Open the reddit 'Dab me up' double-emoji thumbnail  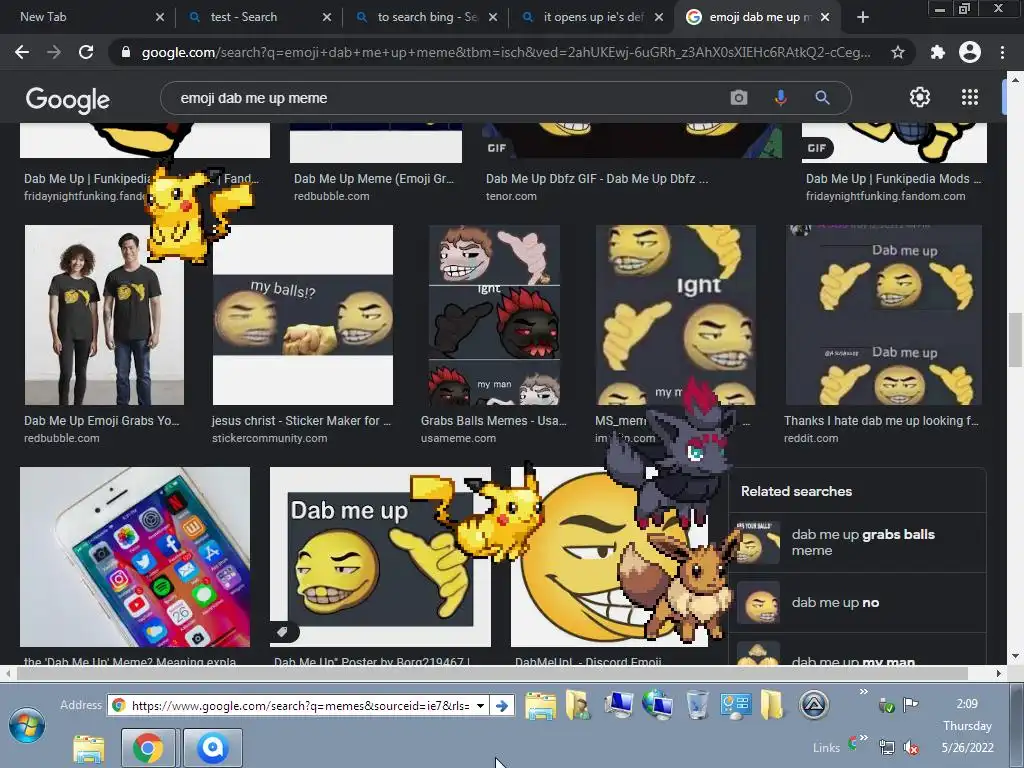884,315
